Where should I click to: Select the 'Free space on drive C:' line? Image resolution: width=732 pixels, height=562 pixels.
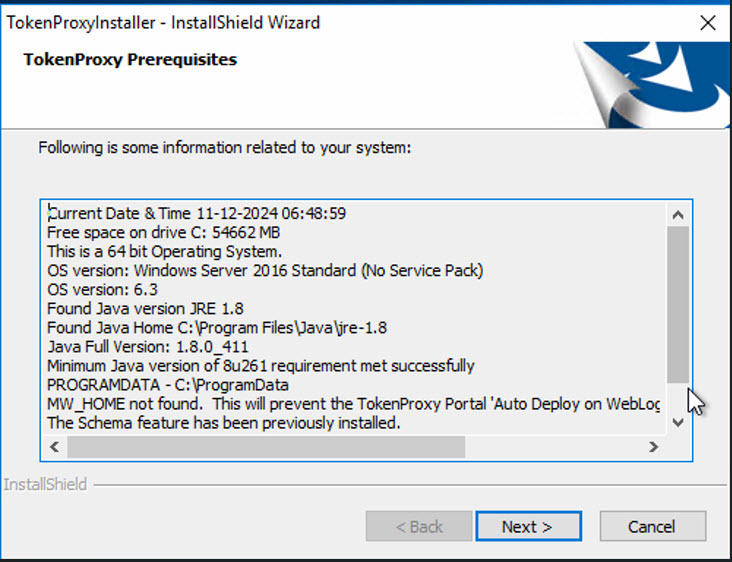(x=163, y=232)
